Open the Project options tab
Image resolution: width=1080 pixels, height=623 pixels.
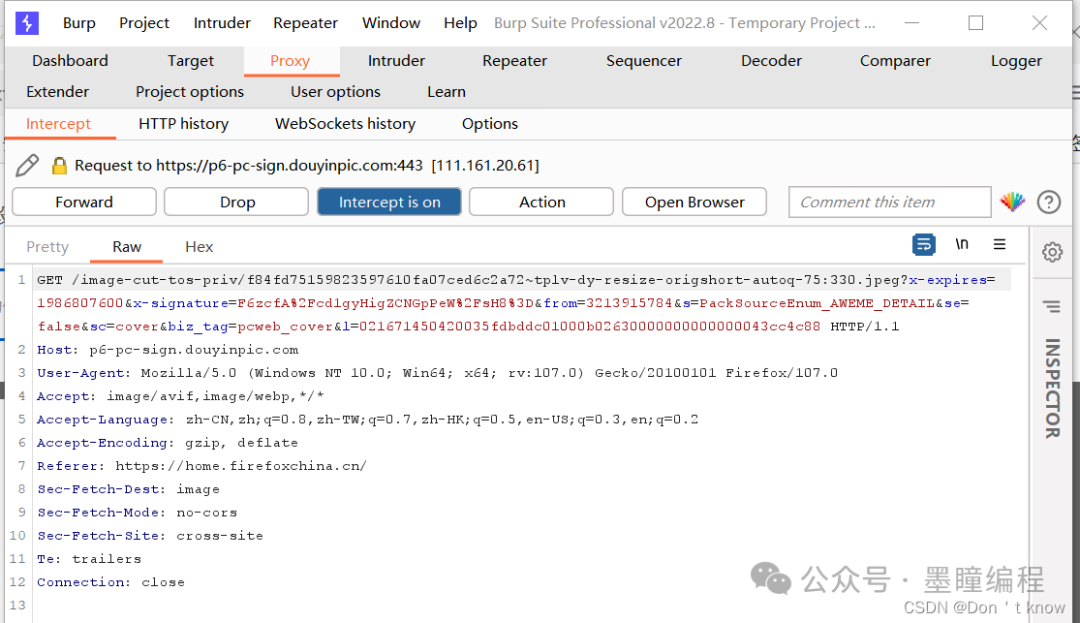tap(189, 92)
